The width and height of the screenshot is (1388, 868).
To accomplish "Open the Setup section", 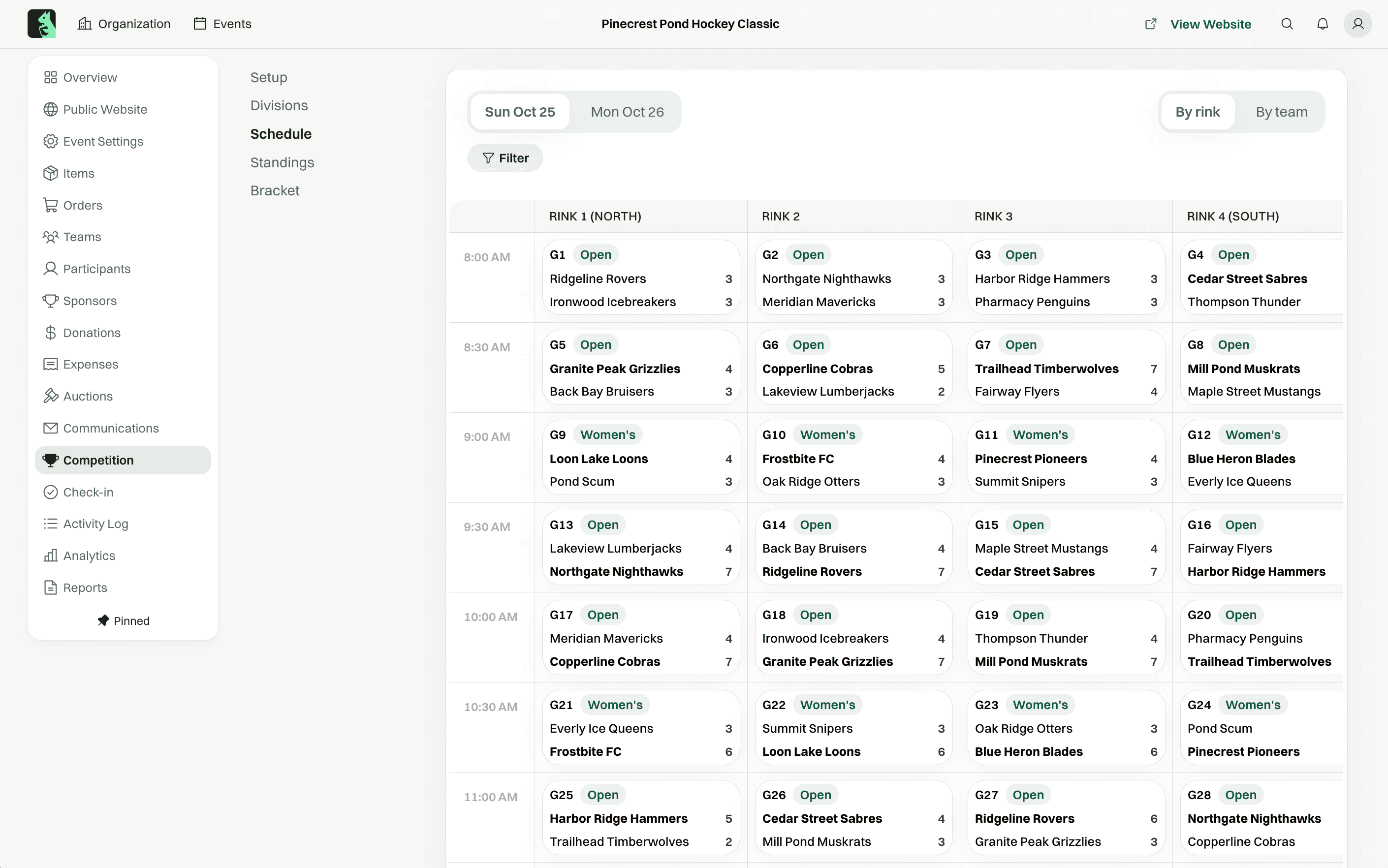I will pos(269,78).
